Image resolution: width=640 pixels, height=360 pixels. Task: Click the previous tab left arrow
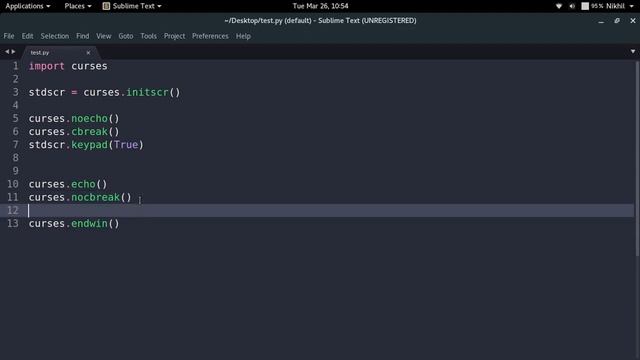pos(7,52)
